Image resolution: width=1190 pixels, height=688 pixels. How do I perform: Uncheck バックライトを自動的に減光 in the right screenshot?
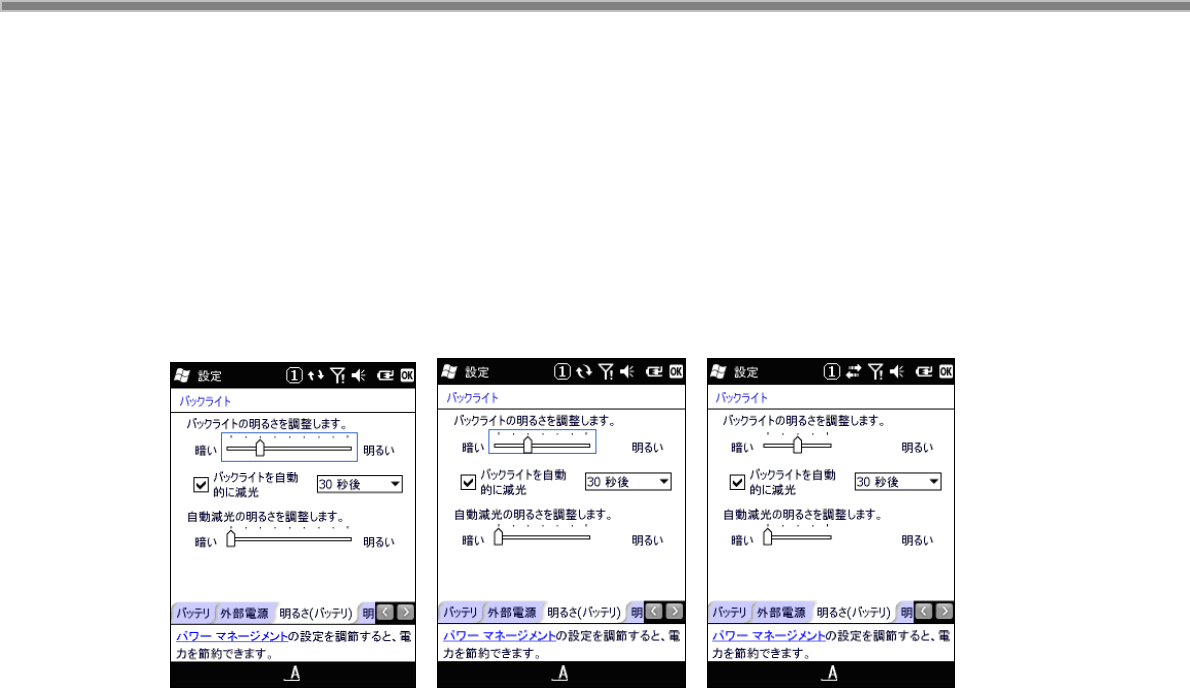click(737, 482)
